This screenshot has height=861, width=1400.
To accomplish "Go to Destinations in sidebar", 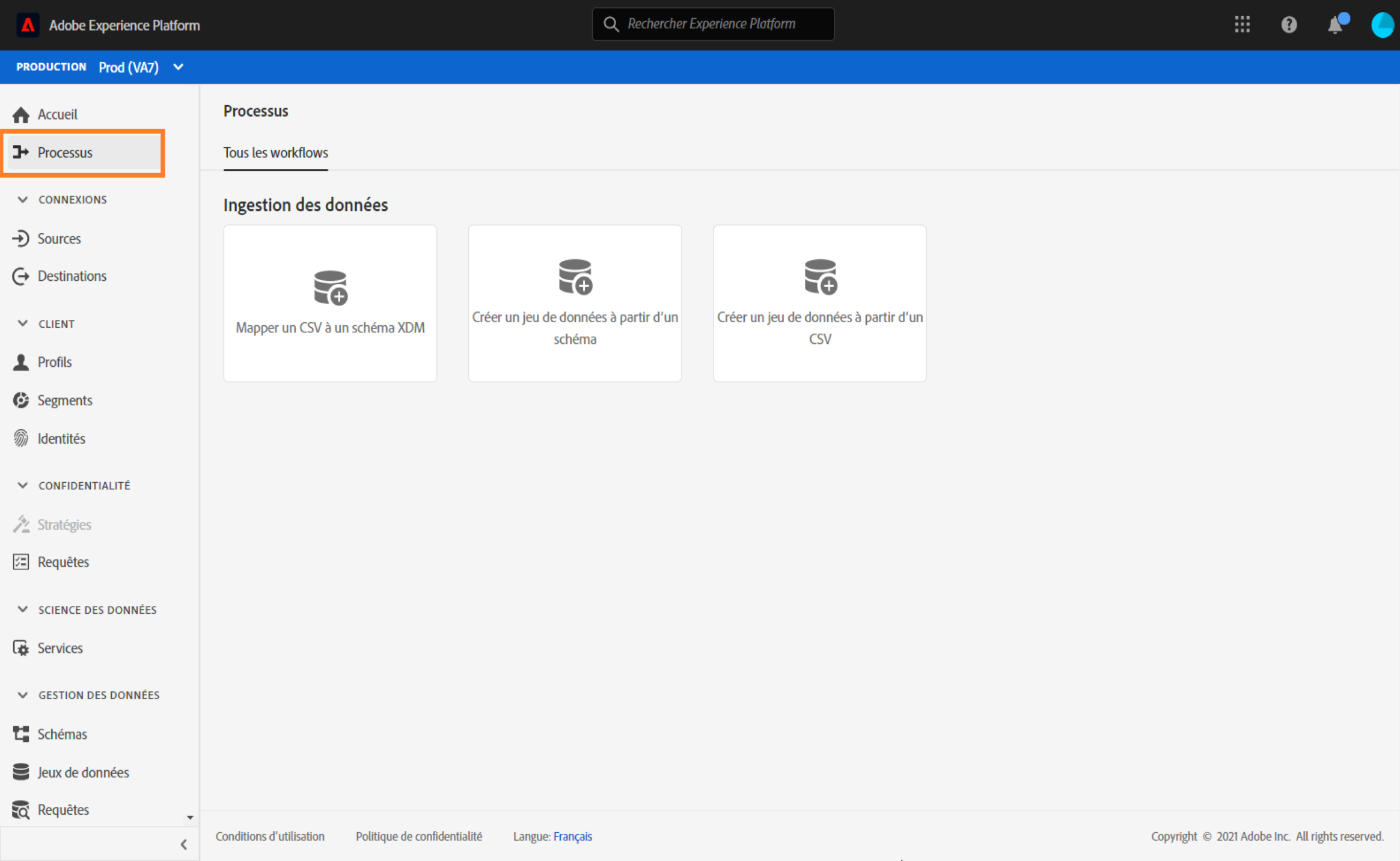I will (x=72, y=276).
